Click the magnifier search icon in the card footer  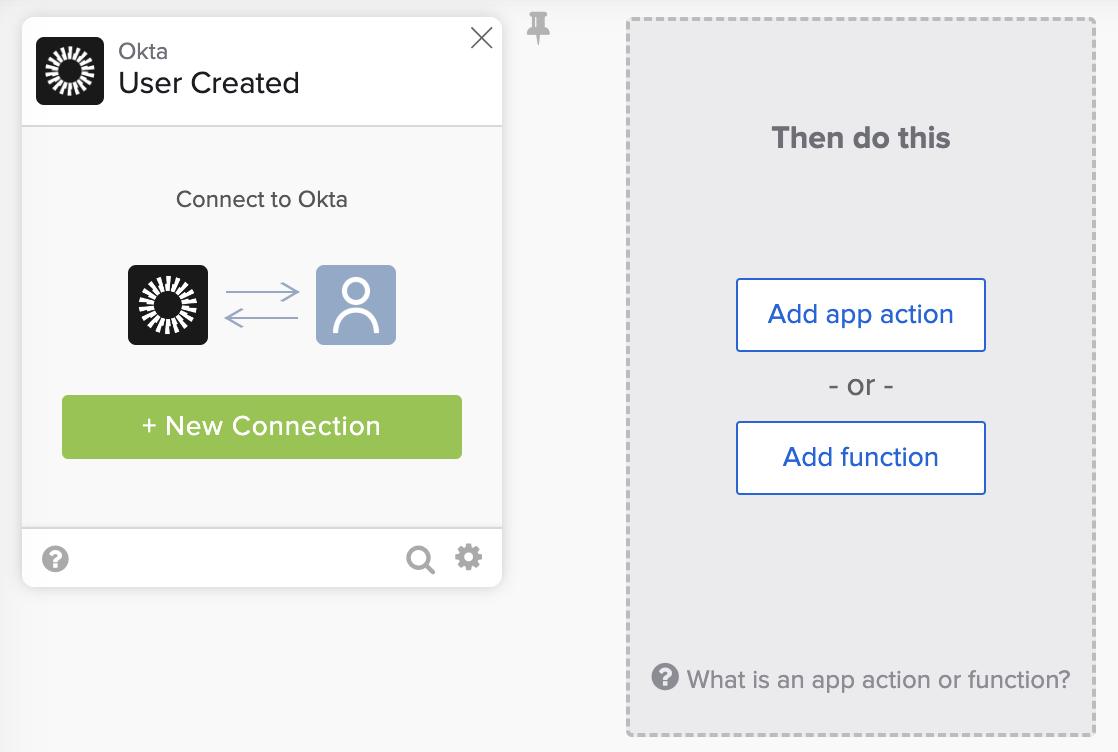click(420, 559)
